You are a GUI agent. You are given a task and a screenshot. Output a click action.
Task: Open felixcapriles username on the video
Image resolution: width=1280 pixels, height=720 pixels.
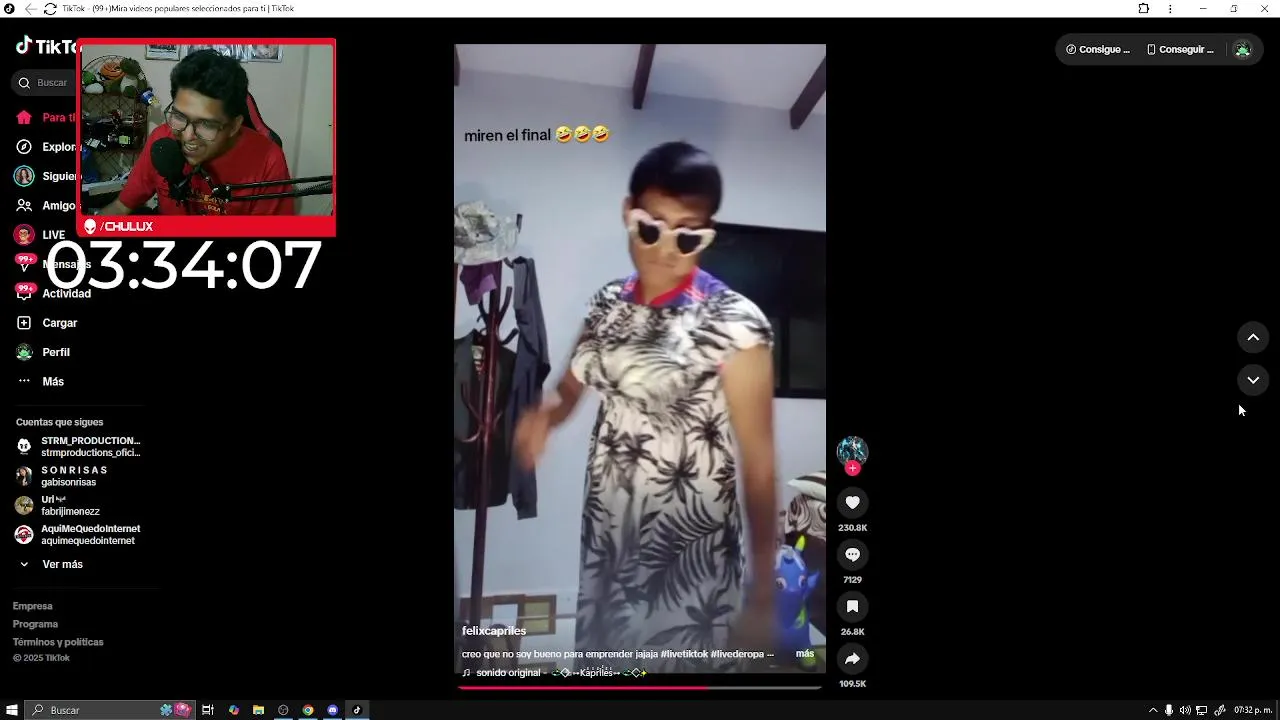coord(494,631)
